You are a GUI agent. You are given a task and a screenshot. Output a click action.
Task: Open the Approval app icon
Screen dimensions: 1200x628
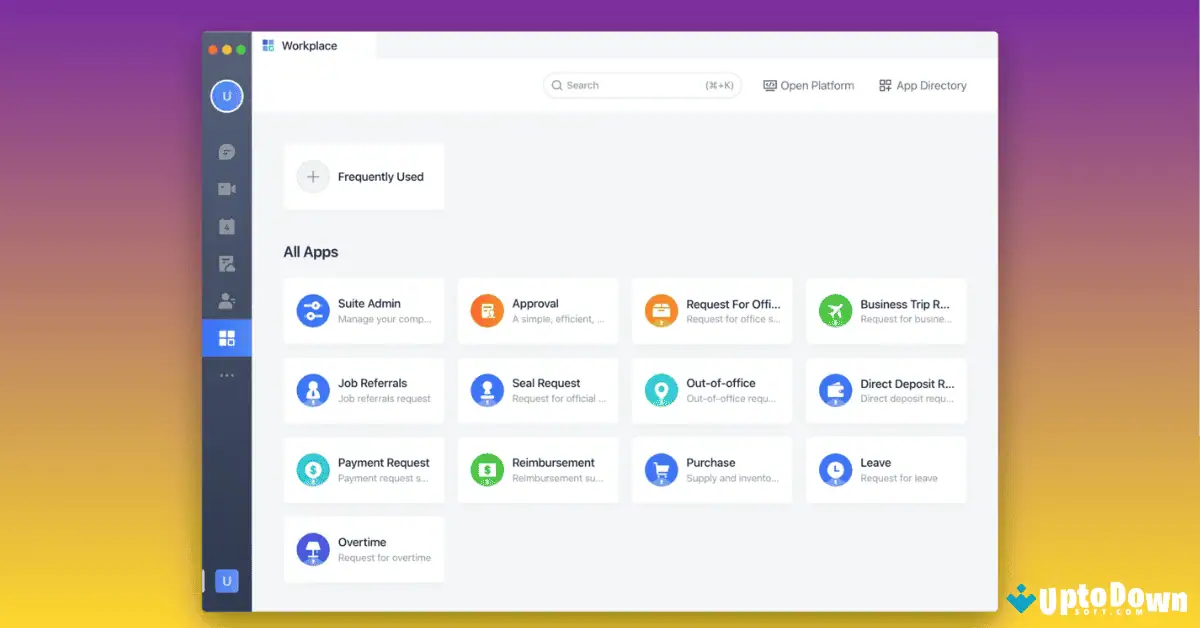pyautogui.click(x=487, y=311)
